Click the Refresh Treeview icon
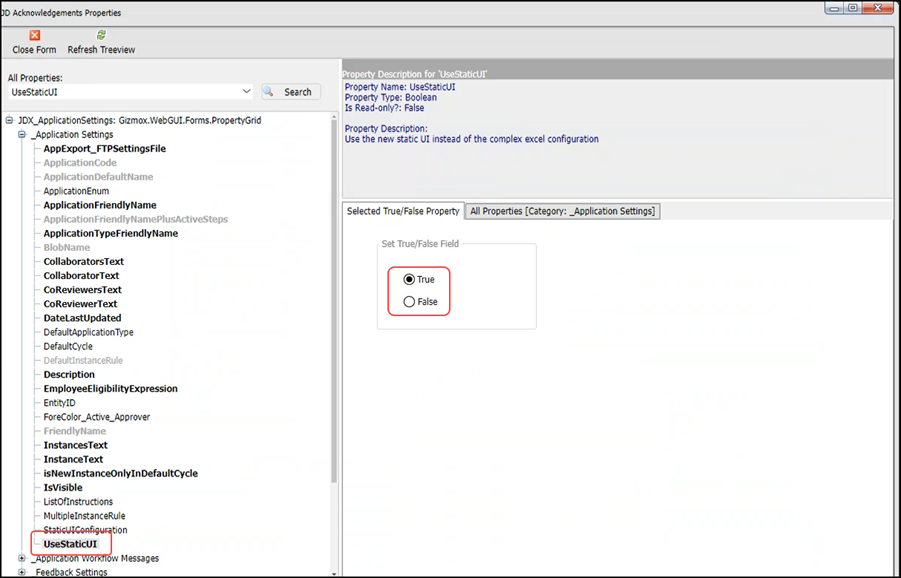Image resolution: width=901 pixels, height=578 pixels. [x=101, y=35]
